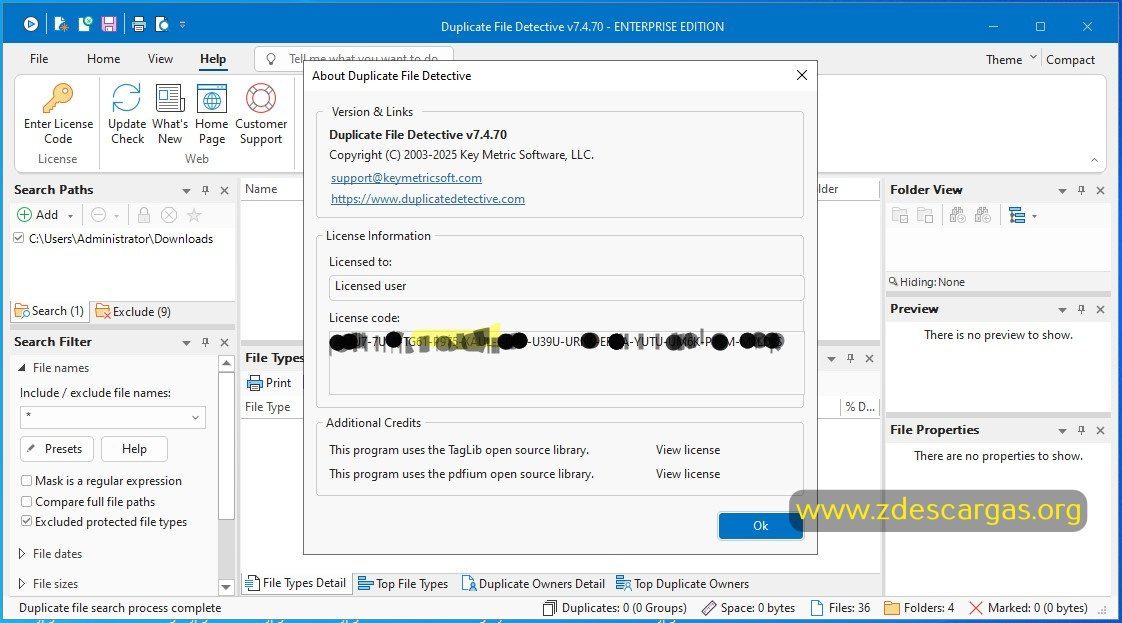Click the Start Search play icon
This screenshot has height=623, width=1122.
pos(31,24)
